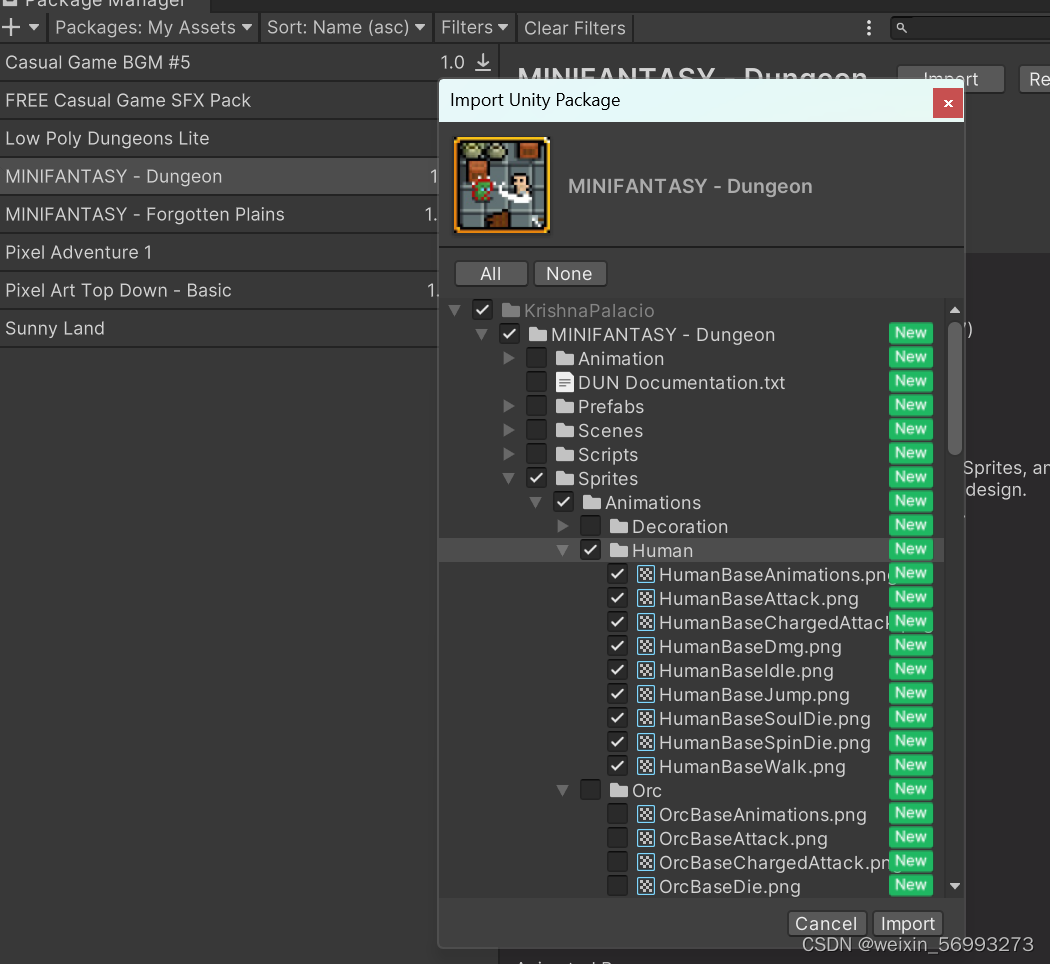Expand the Animation folder arrow

(509, 358)
